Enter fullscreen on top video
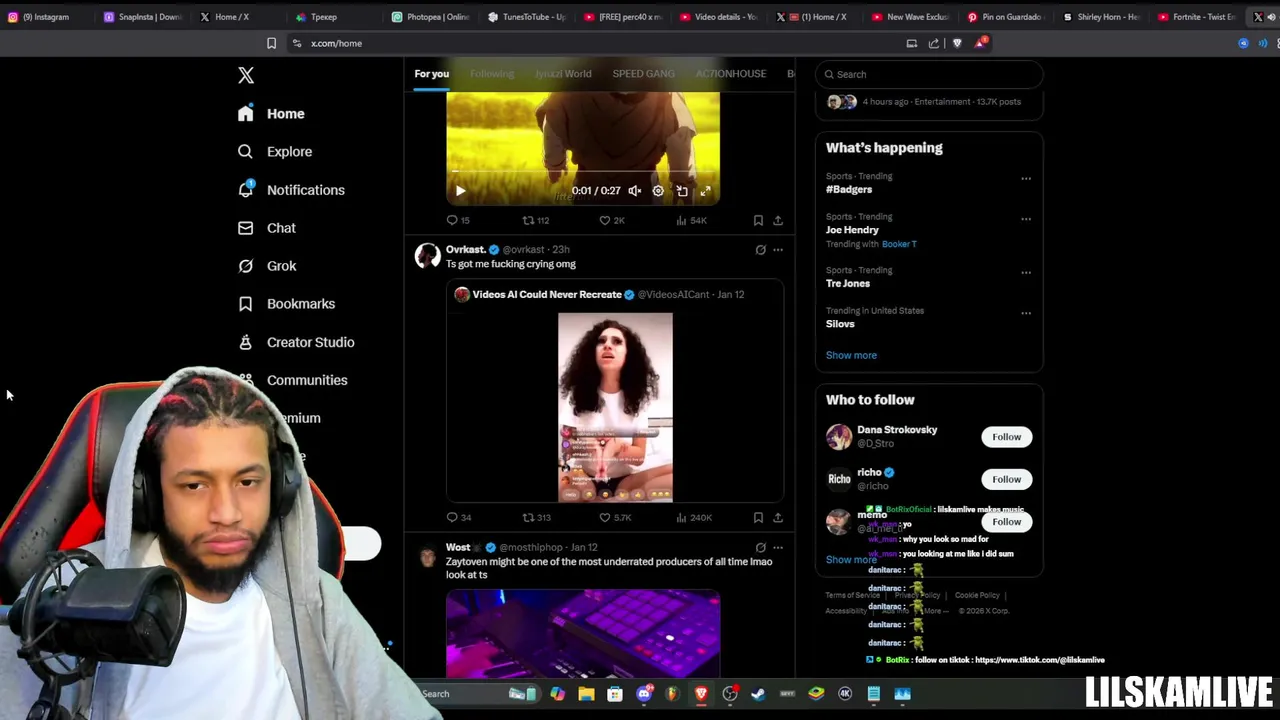 pyautogui.click(x=705, y=191)
